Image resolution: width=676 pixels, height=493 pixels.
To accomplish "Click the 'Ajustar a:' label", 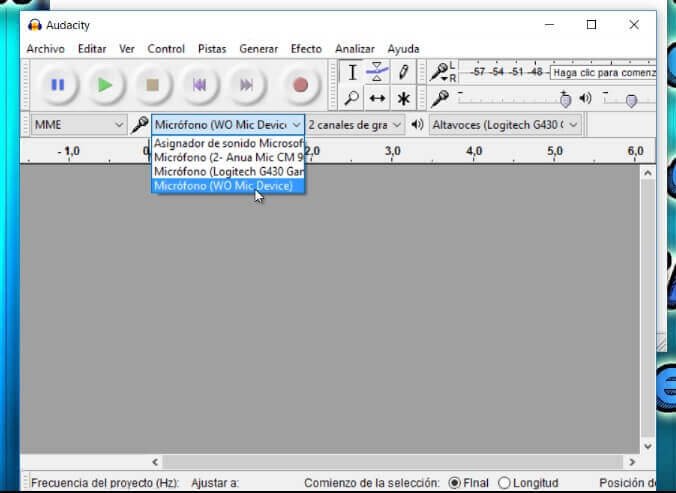I will coord(215,483).
